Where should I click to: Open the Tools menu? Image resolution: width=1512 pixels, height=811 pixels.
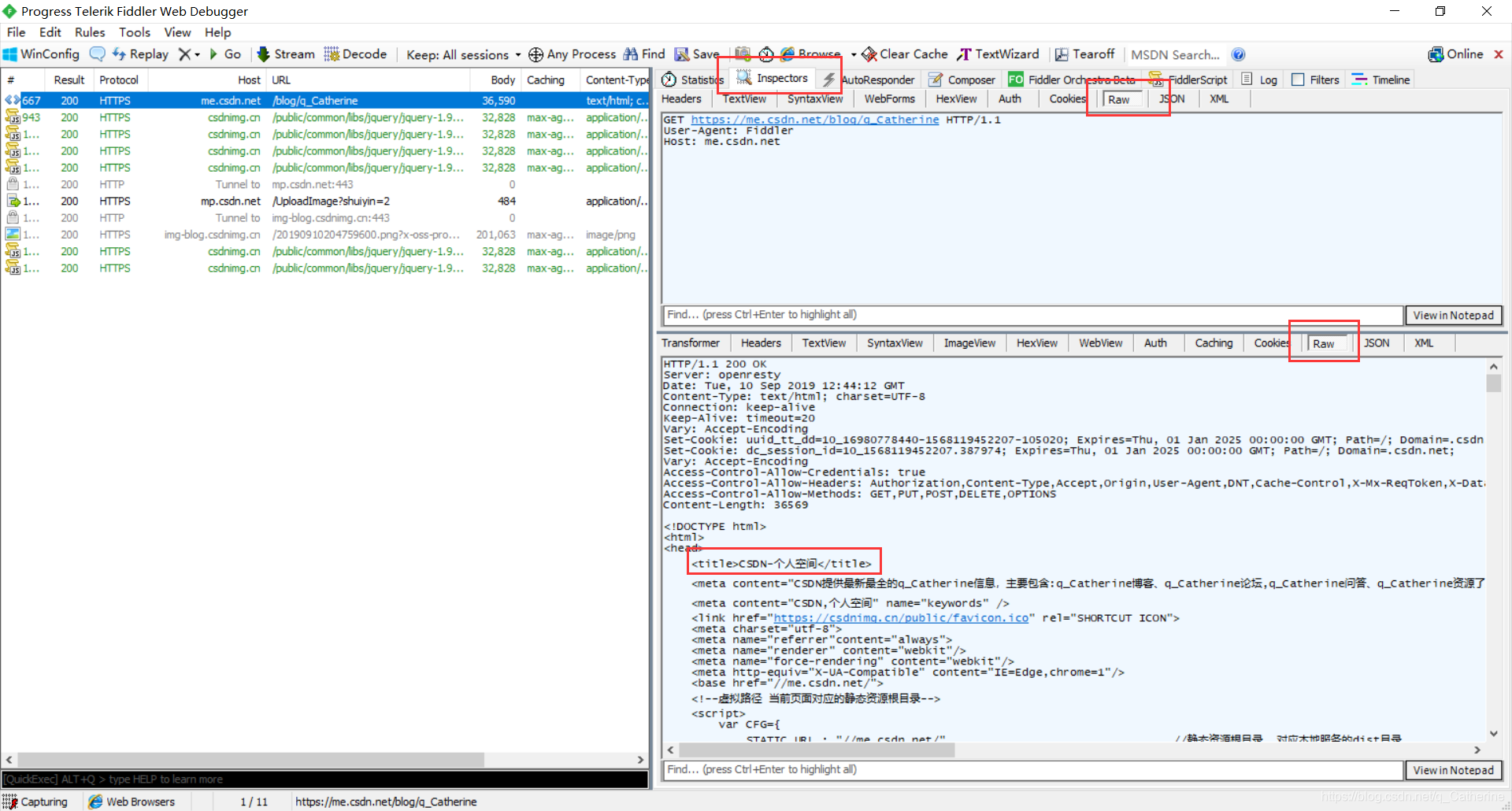135,32
